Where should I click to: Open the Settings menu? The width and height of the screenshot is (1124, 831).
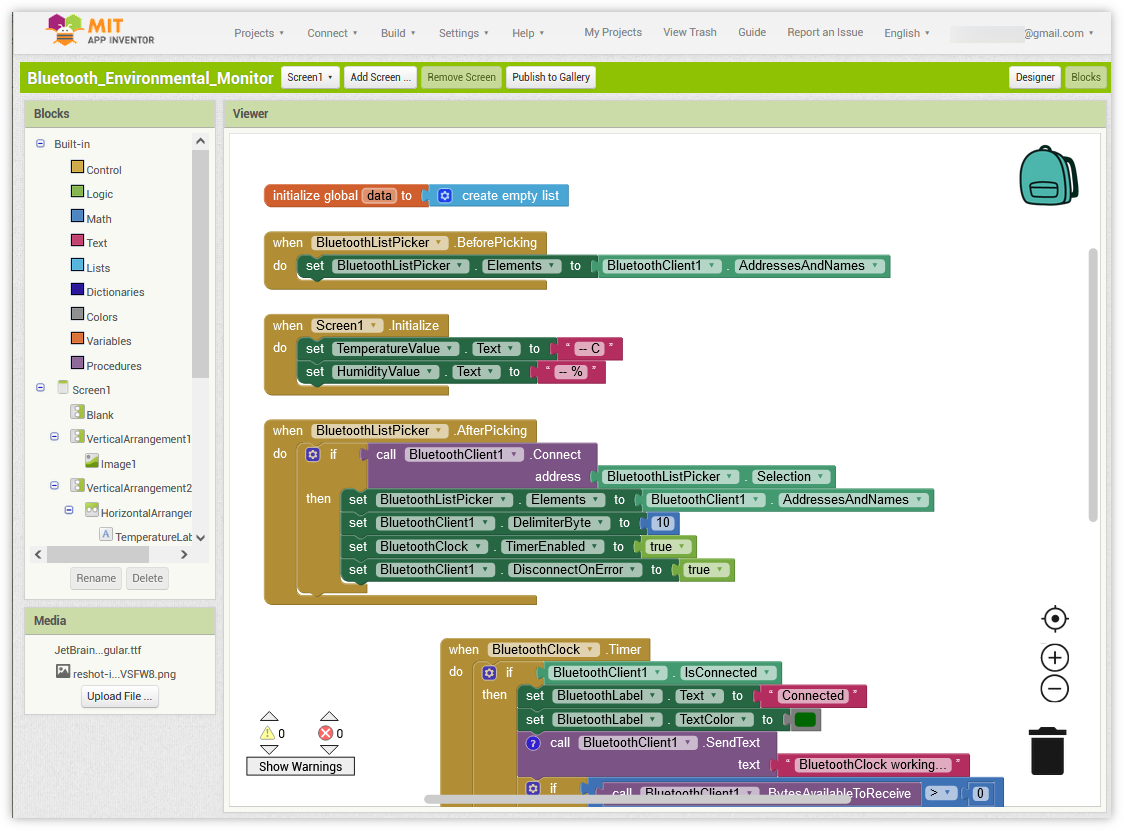[x=464, y=33]
